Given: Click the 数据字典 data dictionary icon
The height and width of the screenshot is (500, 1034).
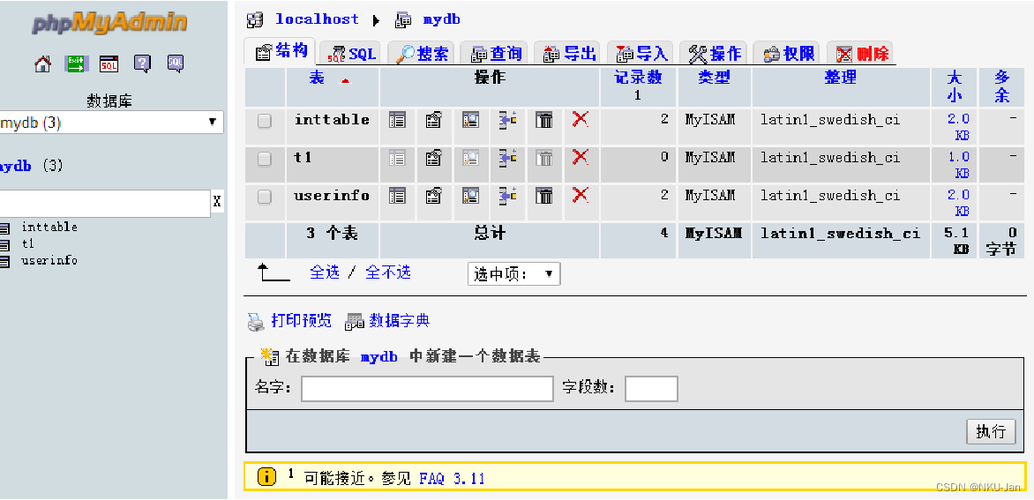Looking at the screenshot, I should [x=355, y=322].
